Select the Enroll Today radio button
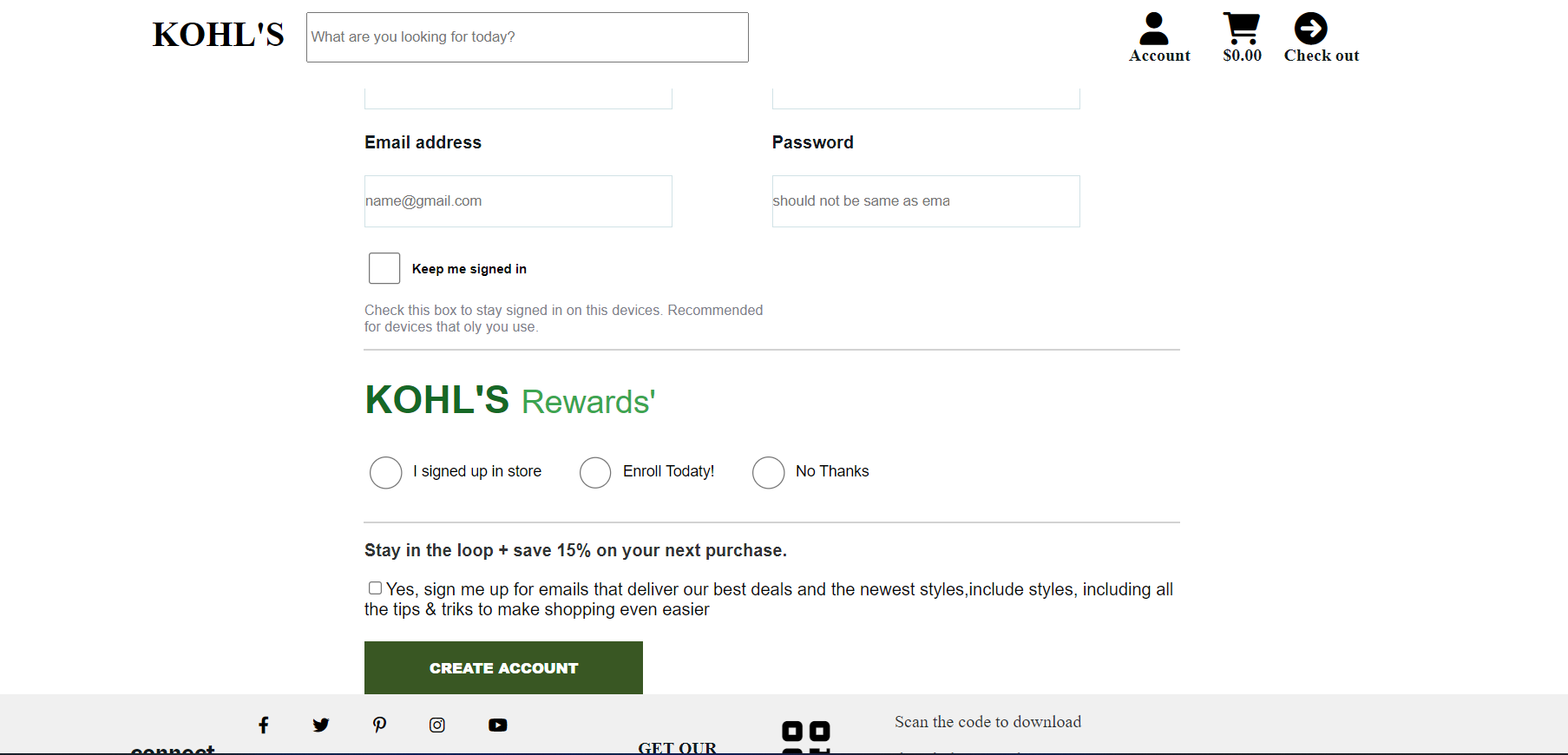1568x755 pixels. [595, 472]
